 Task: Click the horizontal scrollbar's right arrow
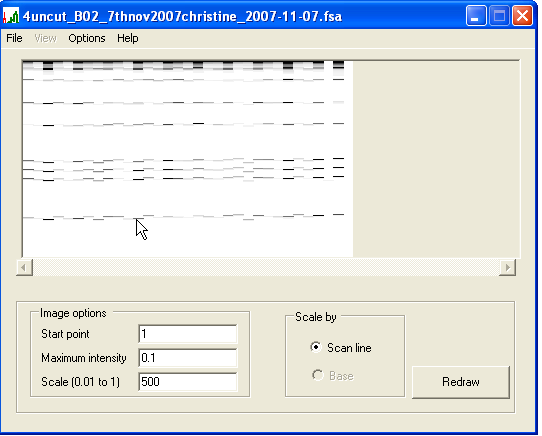507,267
